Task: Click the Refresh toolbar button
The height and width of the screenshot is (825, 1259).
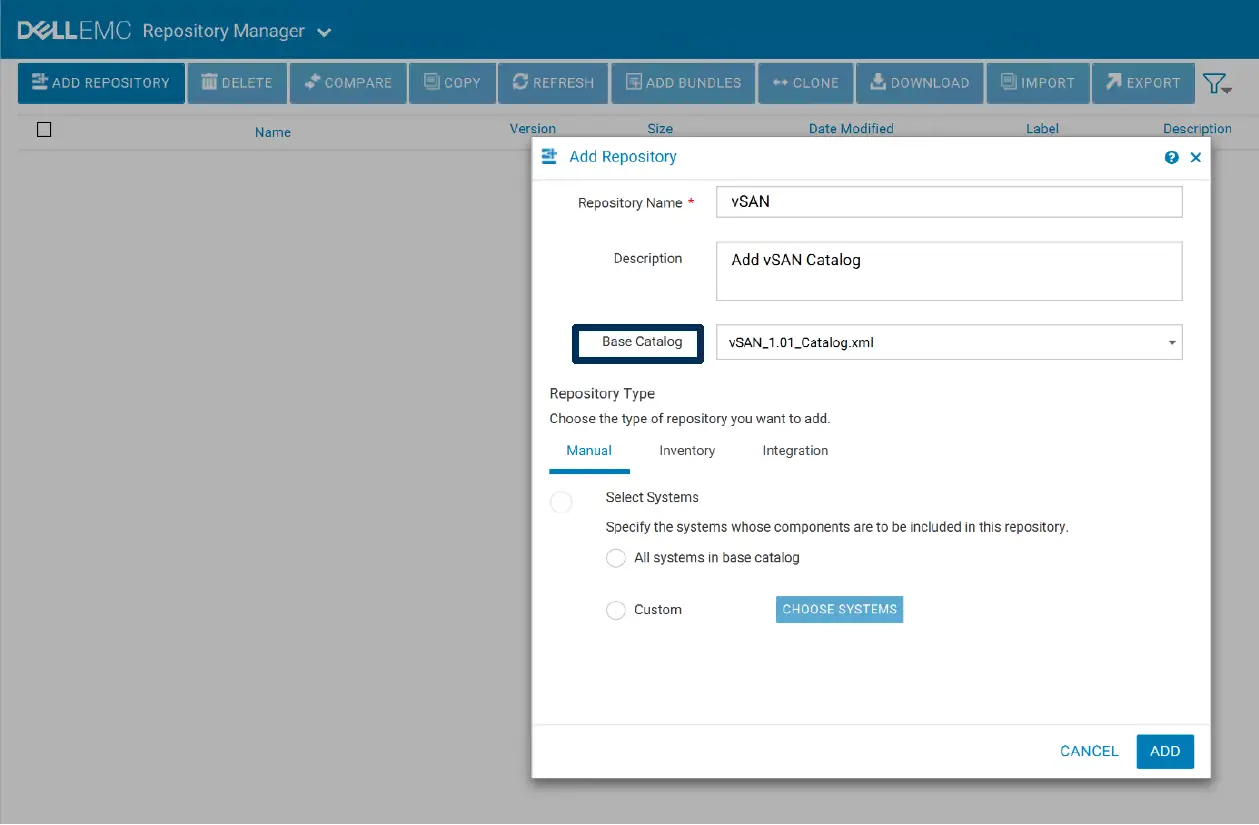Action: tap(553, 83)
